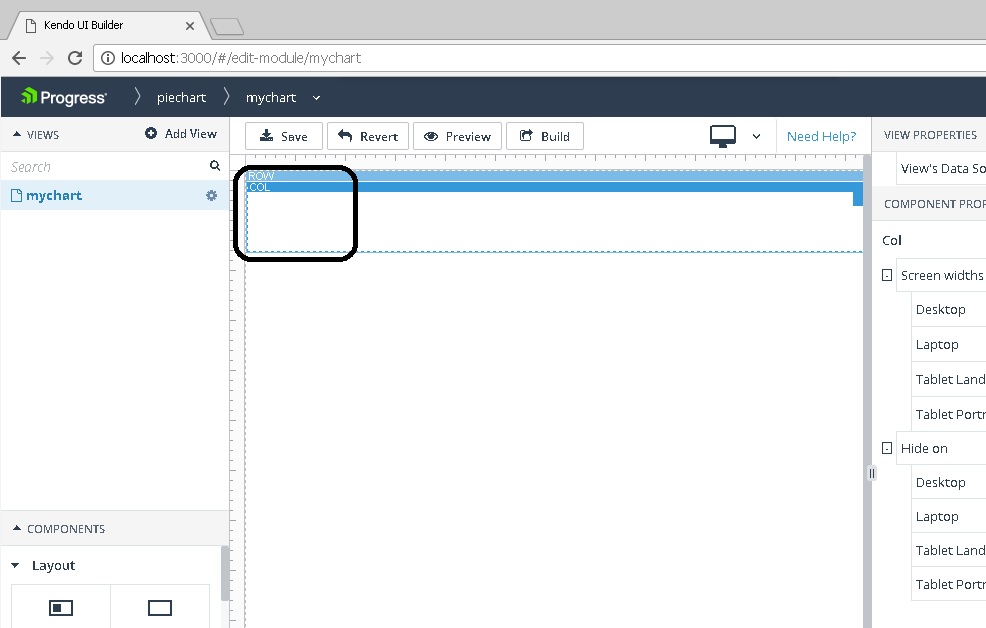
Task: Click the right panel splitter handle
Action: coord(872,473)
